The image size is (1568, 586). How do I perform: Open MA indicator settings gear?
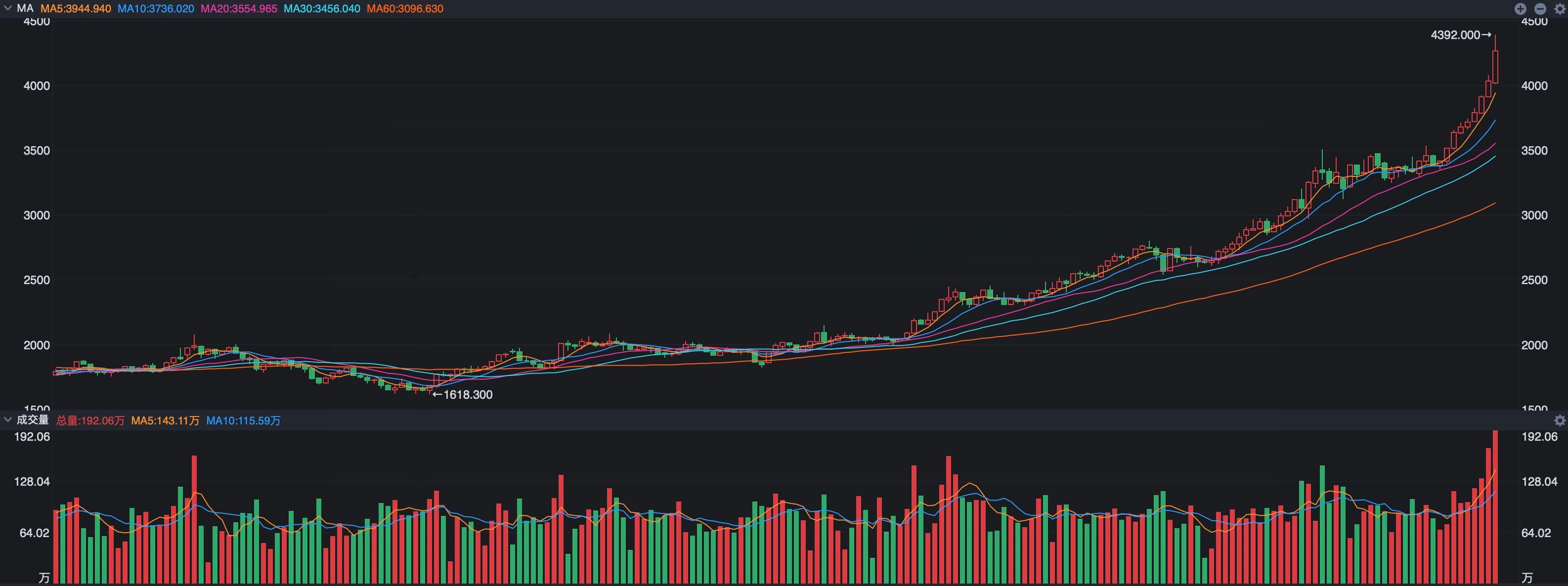pos(1560,8)
